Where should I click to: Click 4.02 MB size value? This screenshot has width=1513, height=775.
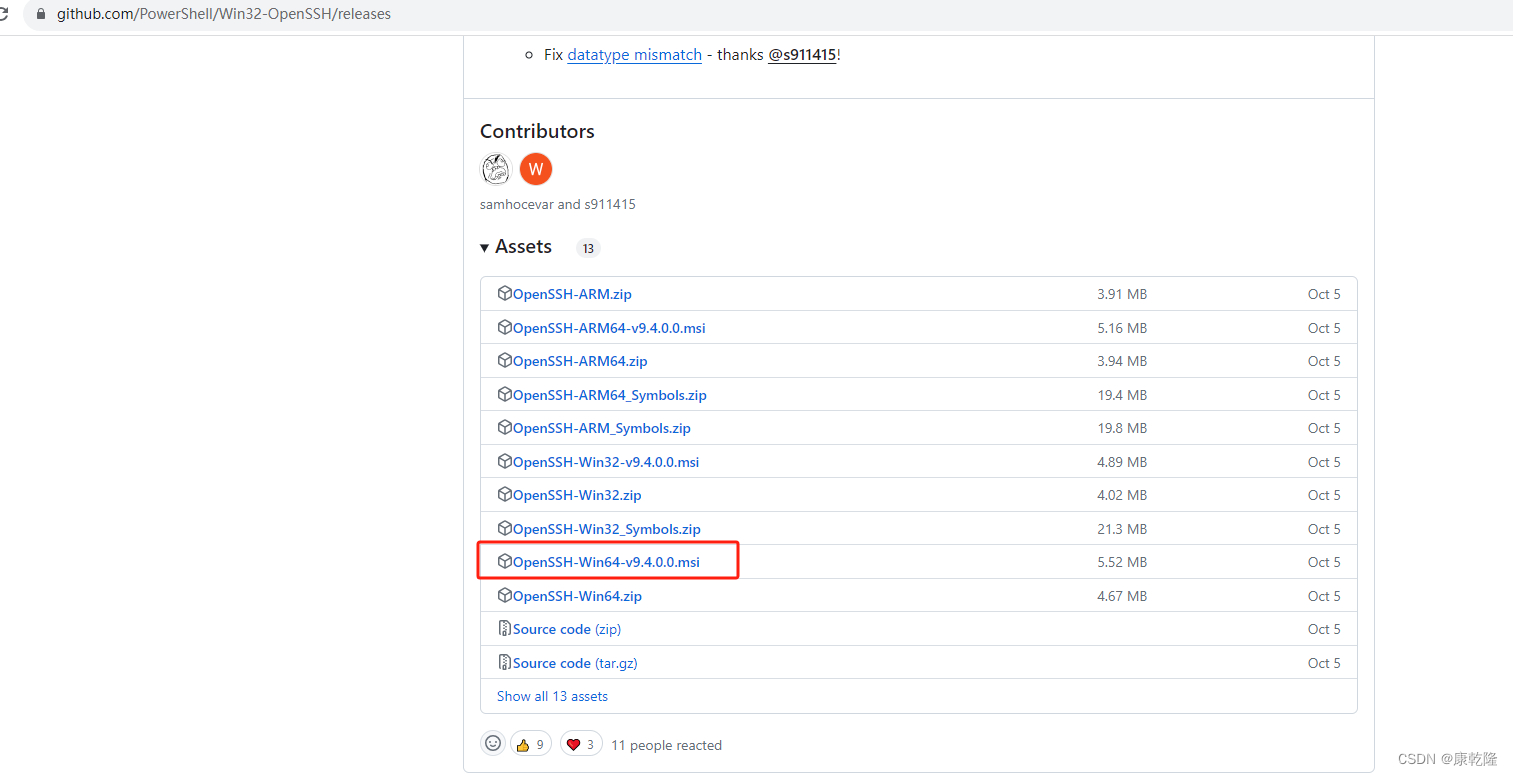[x=1122, y=495]
